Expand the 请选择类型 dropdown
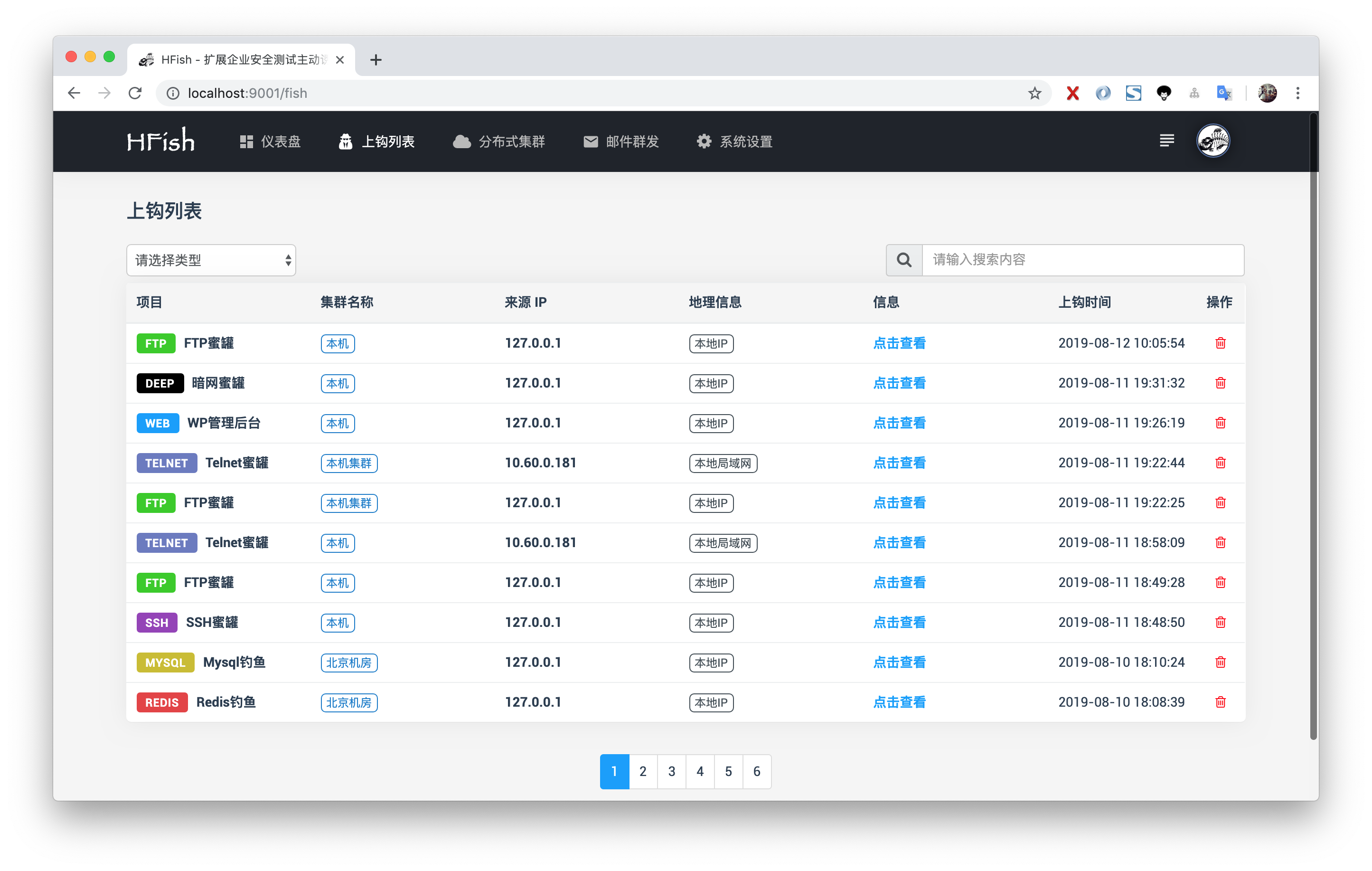Viewport: 1372px width, 871px height. click(211, 261)
